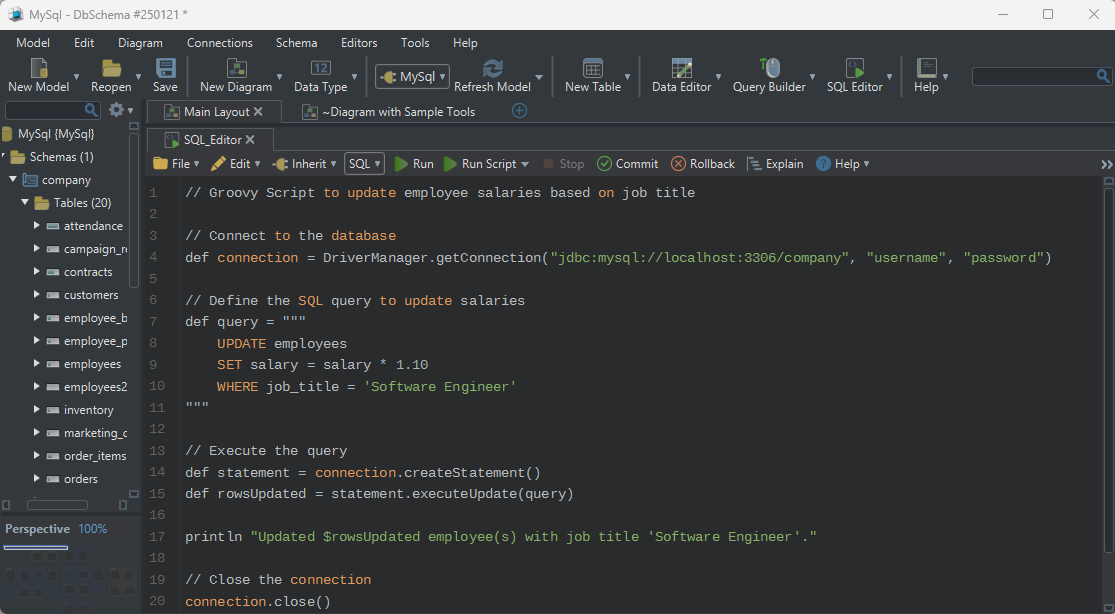Open the Model menu
The width and height of the screenshot is (1115, 614).
33,43
